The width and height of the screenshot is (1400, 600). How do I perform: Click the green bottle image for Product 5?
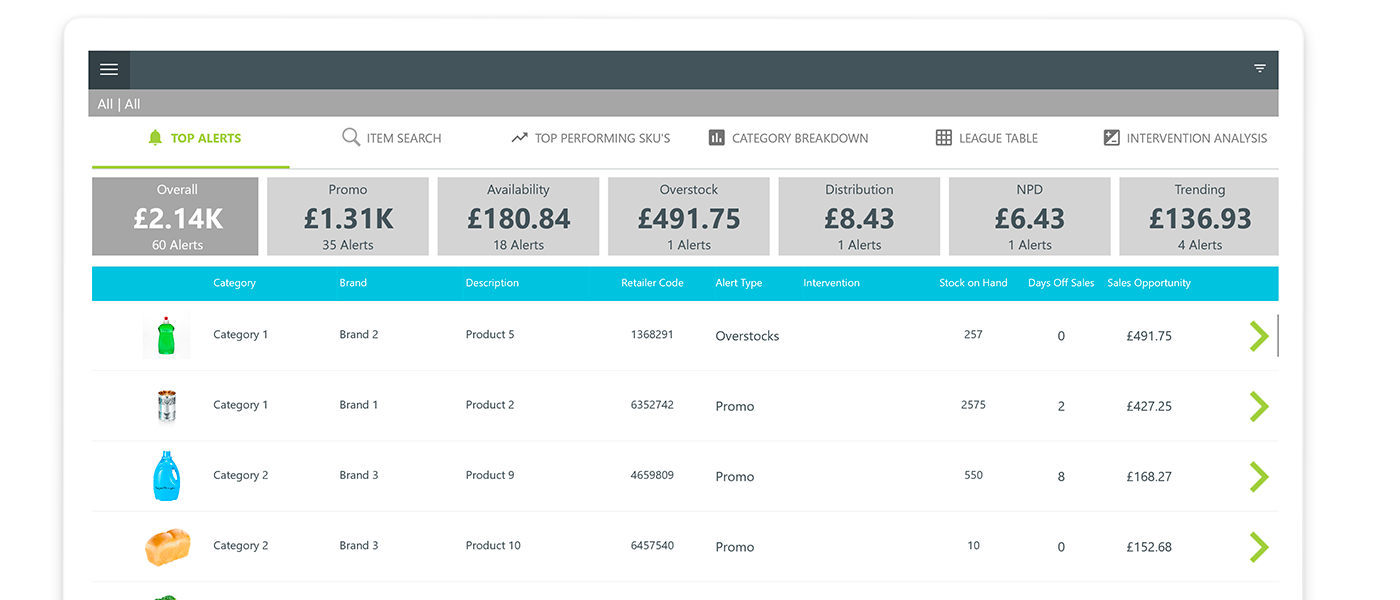(x=166, y=336)
